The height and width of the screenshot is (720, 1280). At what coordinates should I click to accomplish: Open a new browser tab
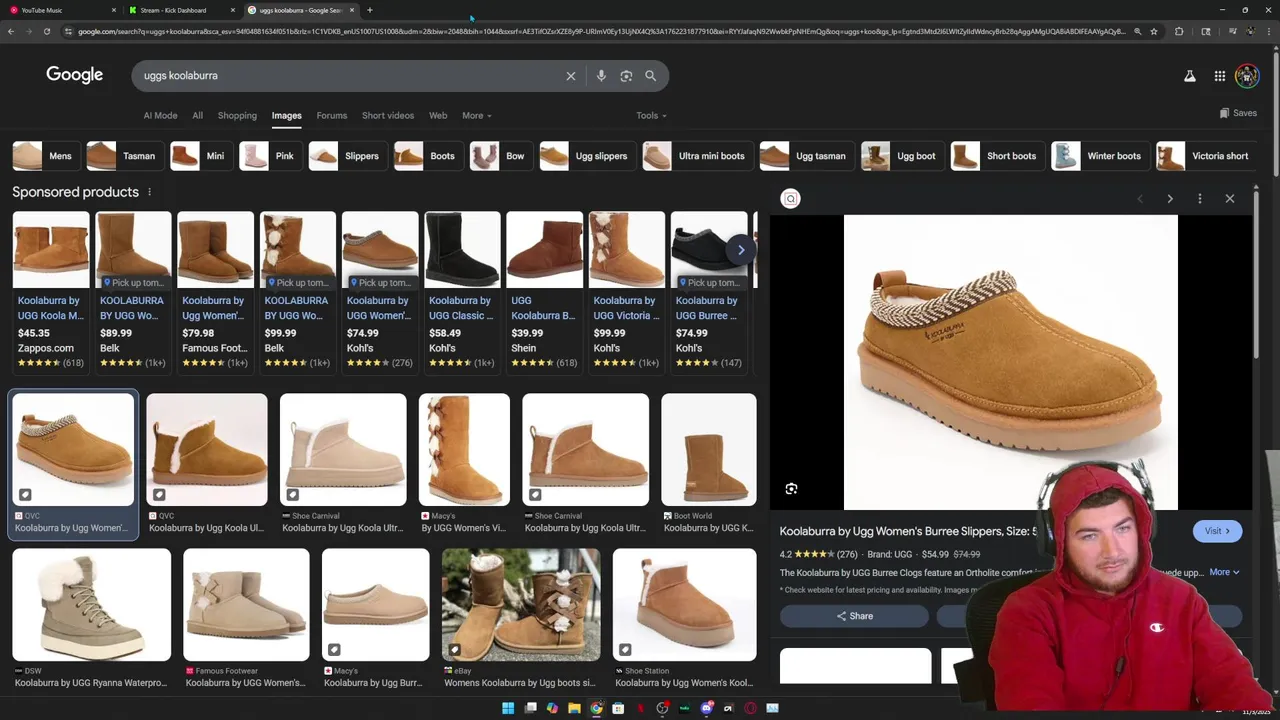point(370,10)
